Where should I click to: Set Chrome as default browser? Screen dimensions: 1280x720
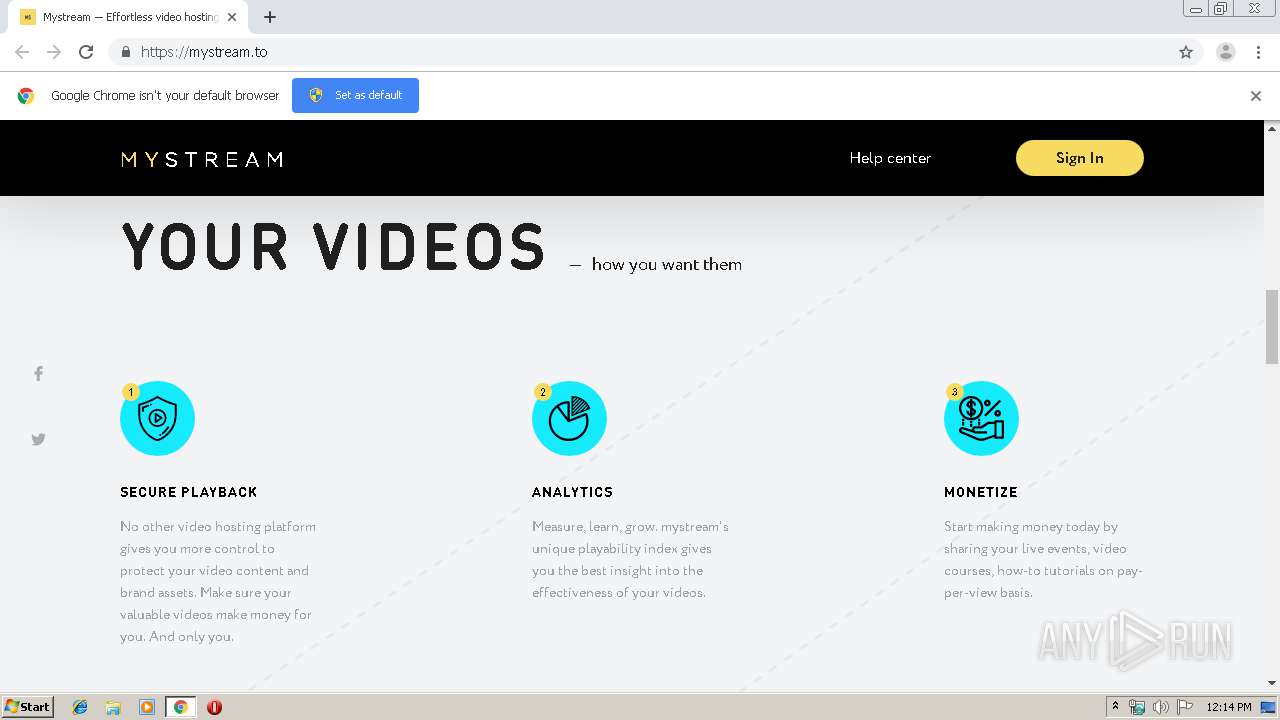[x=355, y=95]
